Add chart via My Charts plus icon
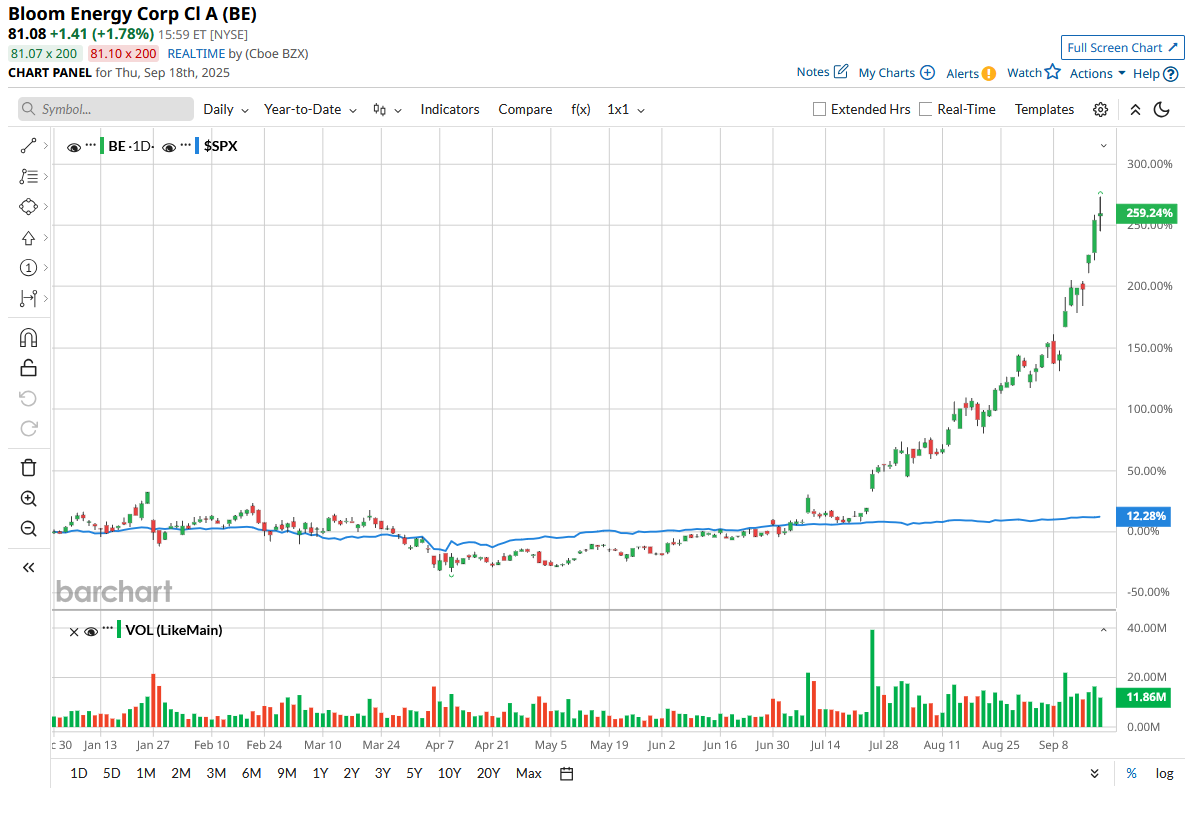The width and height of the screenshot is (1187, 813). [927, 73]
